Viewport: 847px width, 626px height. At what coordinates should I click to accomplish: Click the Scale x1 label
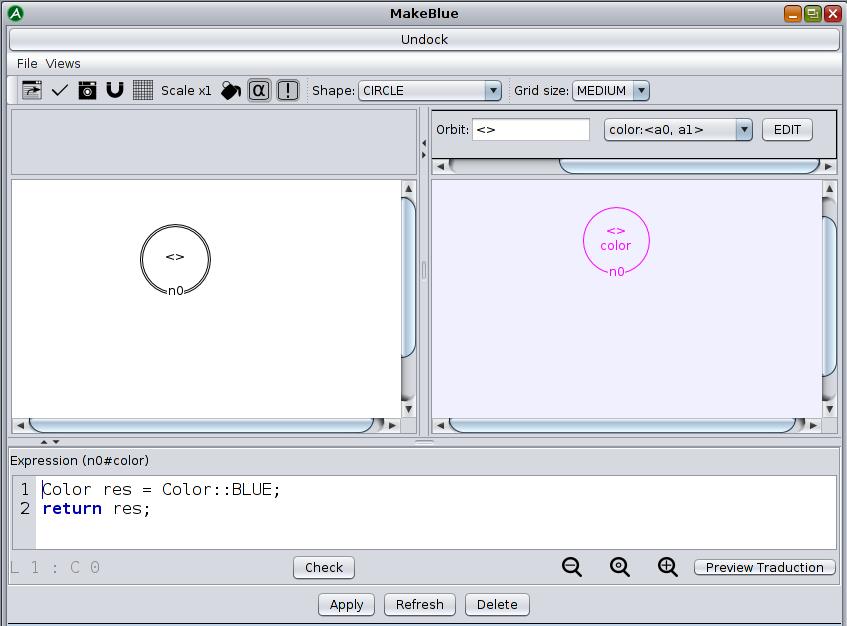186,90
